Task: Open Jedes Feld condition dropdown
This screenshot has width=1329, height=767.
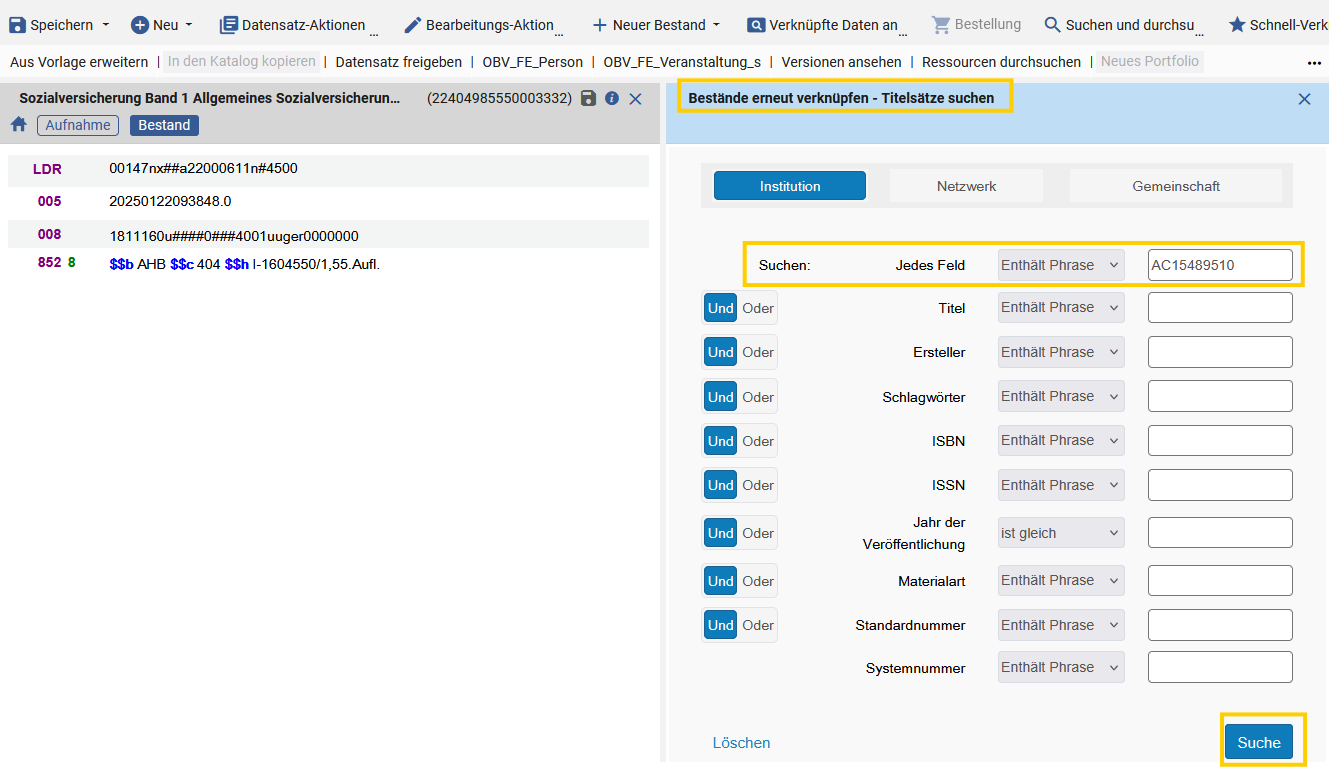Action: [1061, 265]
